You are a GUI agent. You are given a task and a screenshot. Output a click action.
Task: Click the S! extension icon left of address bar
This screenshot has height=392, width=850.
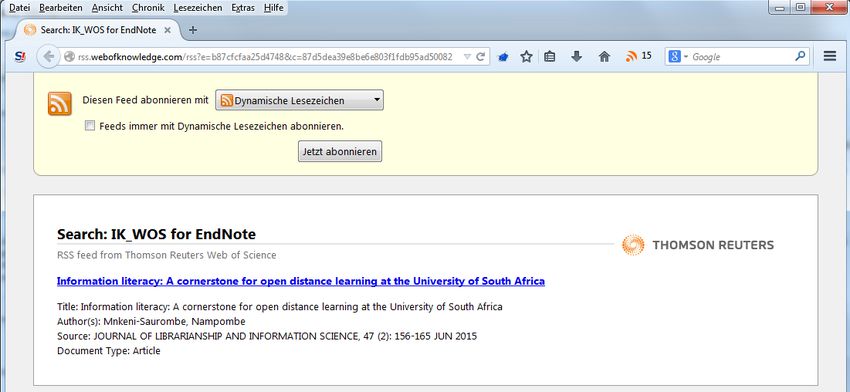[20, 56]
